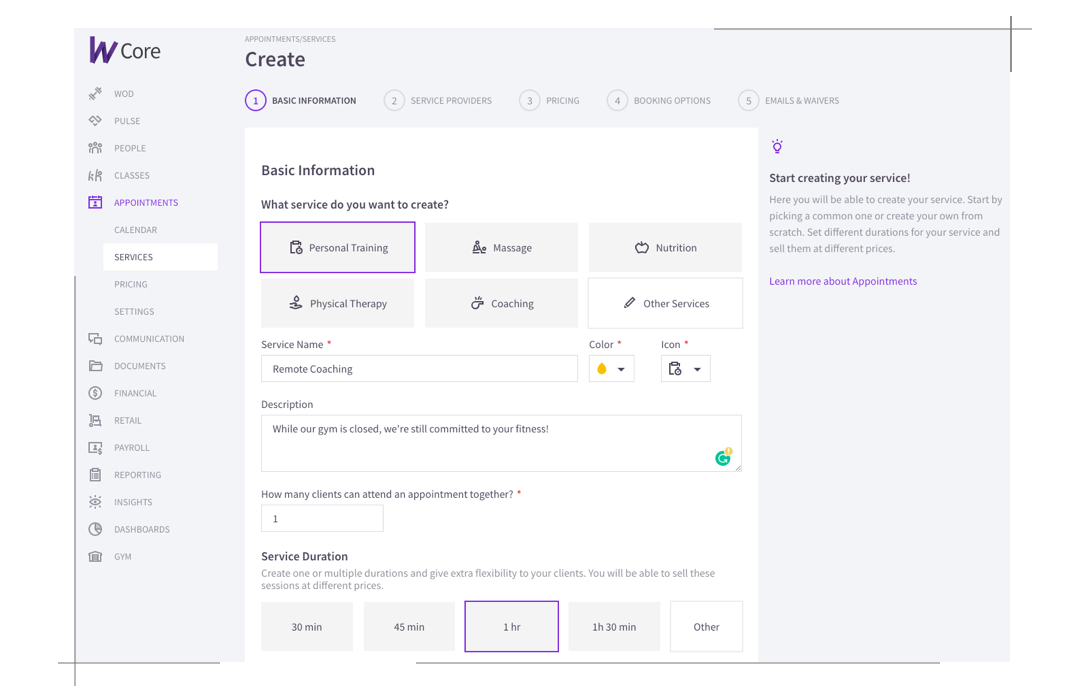Select the 45 min duration option
The height and width of the screenshot is (690, 1084).
[409, 627]
